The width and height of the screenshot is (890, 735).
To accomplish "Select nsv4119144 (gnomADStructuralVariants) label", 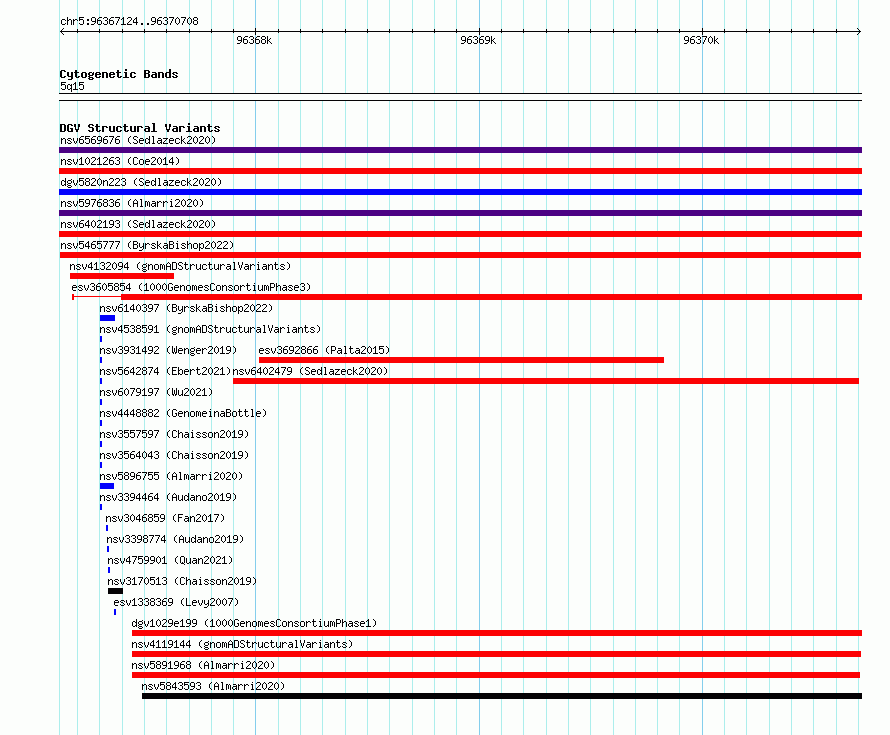I will [x=242, y=644].
